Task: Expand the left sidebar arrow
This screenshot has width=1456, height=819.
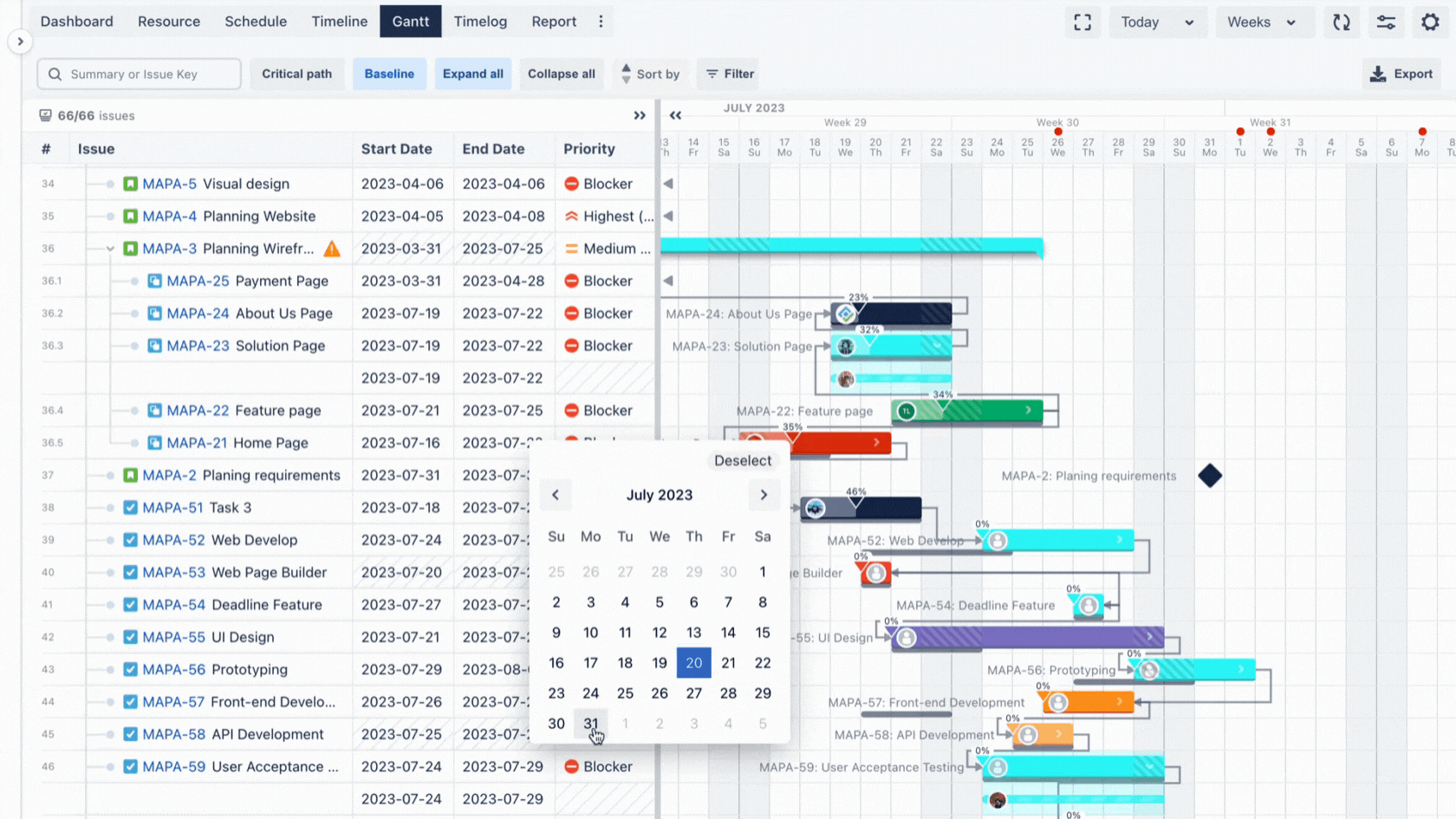Action: 20,42
